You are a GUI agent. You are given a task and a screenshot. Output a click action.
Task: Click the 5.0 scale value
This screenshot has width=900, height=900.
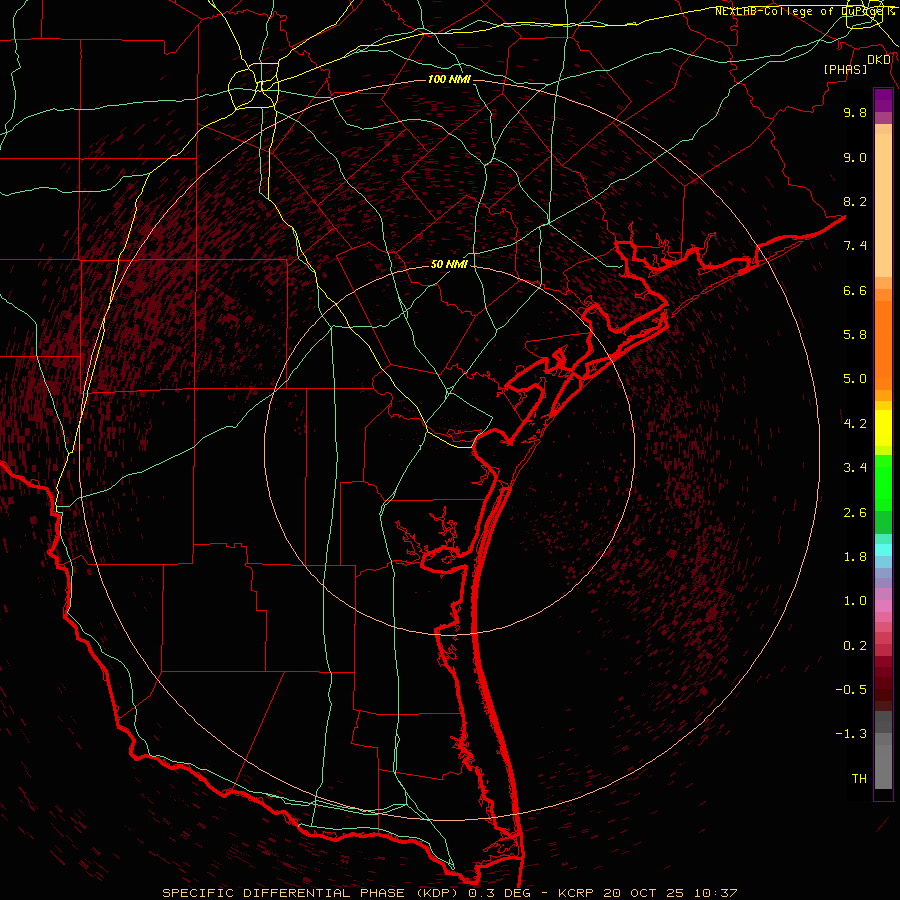[x=855, y=379]
